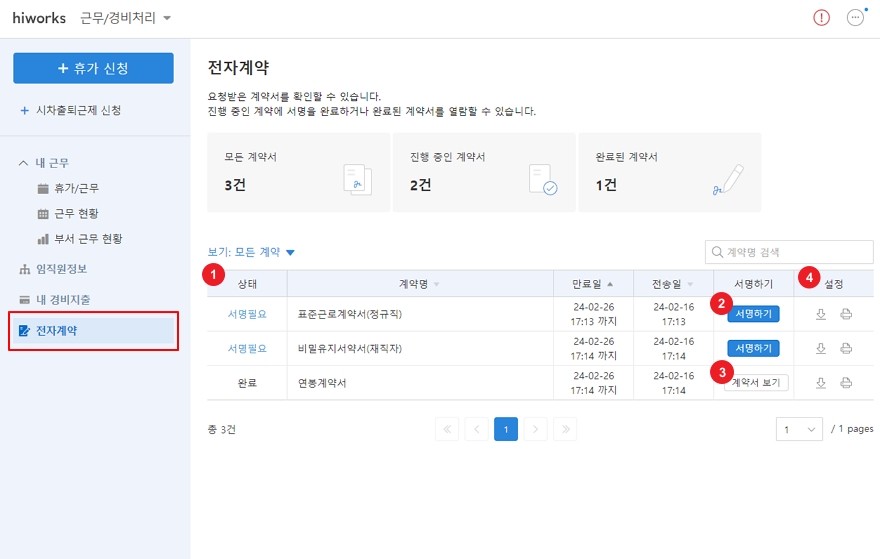Print the 표준근로계약서(정규직) contract

click(846, 314)
